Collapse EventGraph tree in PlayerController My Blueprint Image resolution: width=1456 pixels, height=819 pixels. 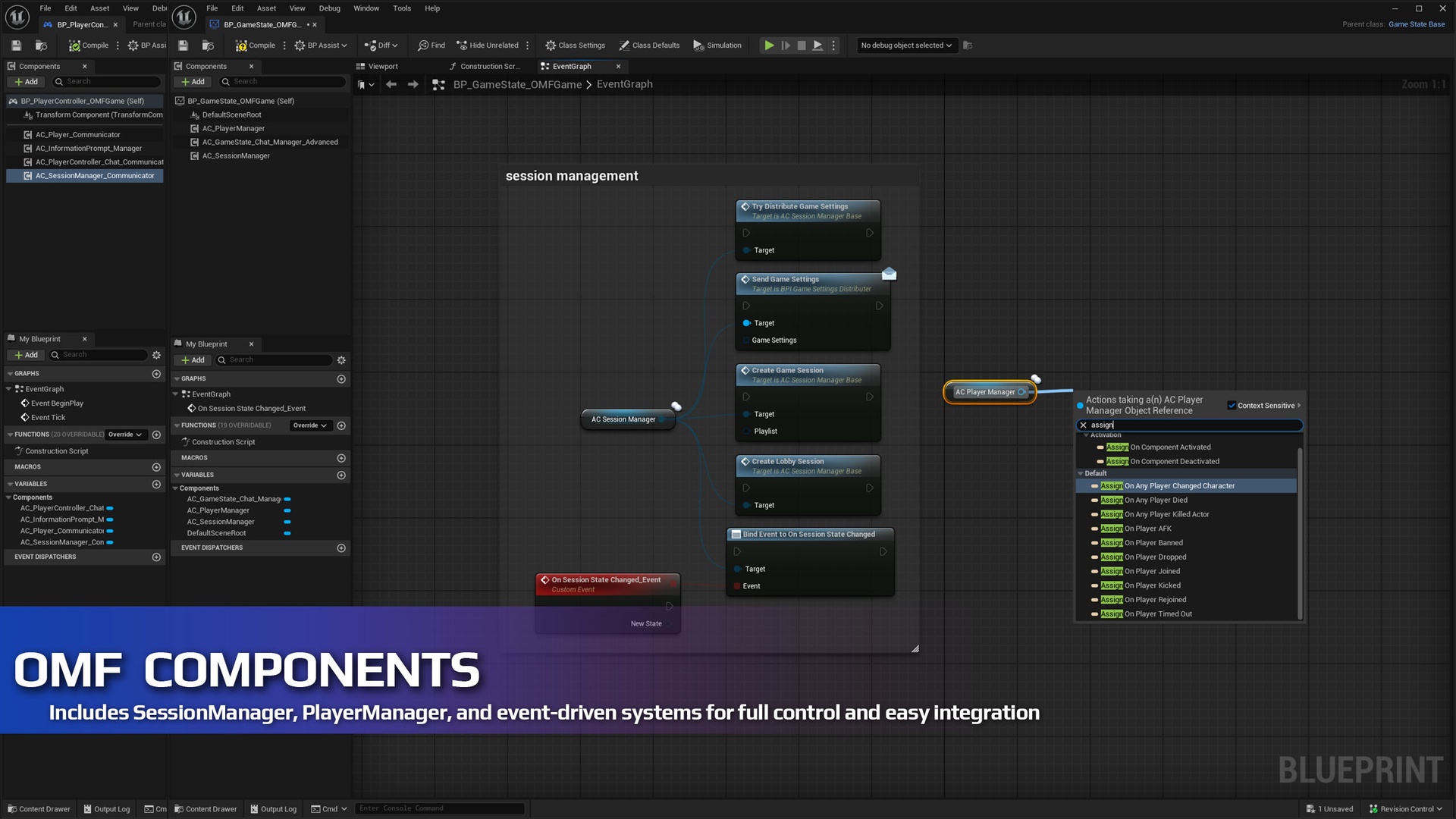coord(9,389)
